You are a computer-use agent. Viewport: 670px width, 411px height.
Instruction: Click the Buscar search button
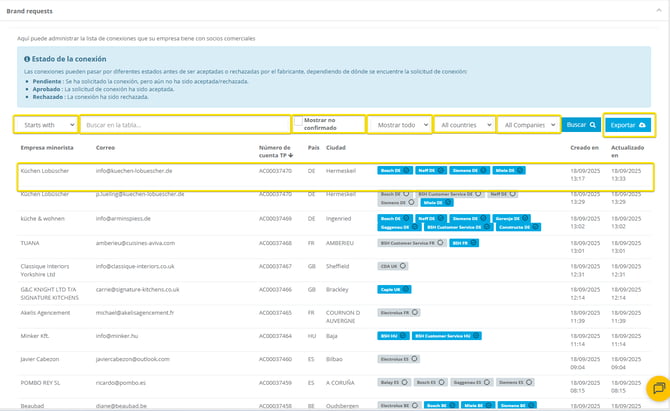click(580, 125)
